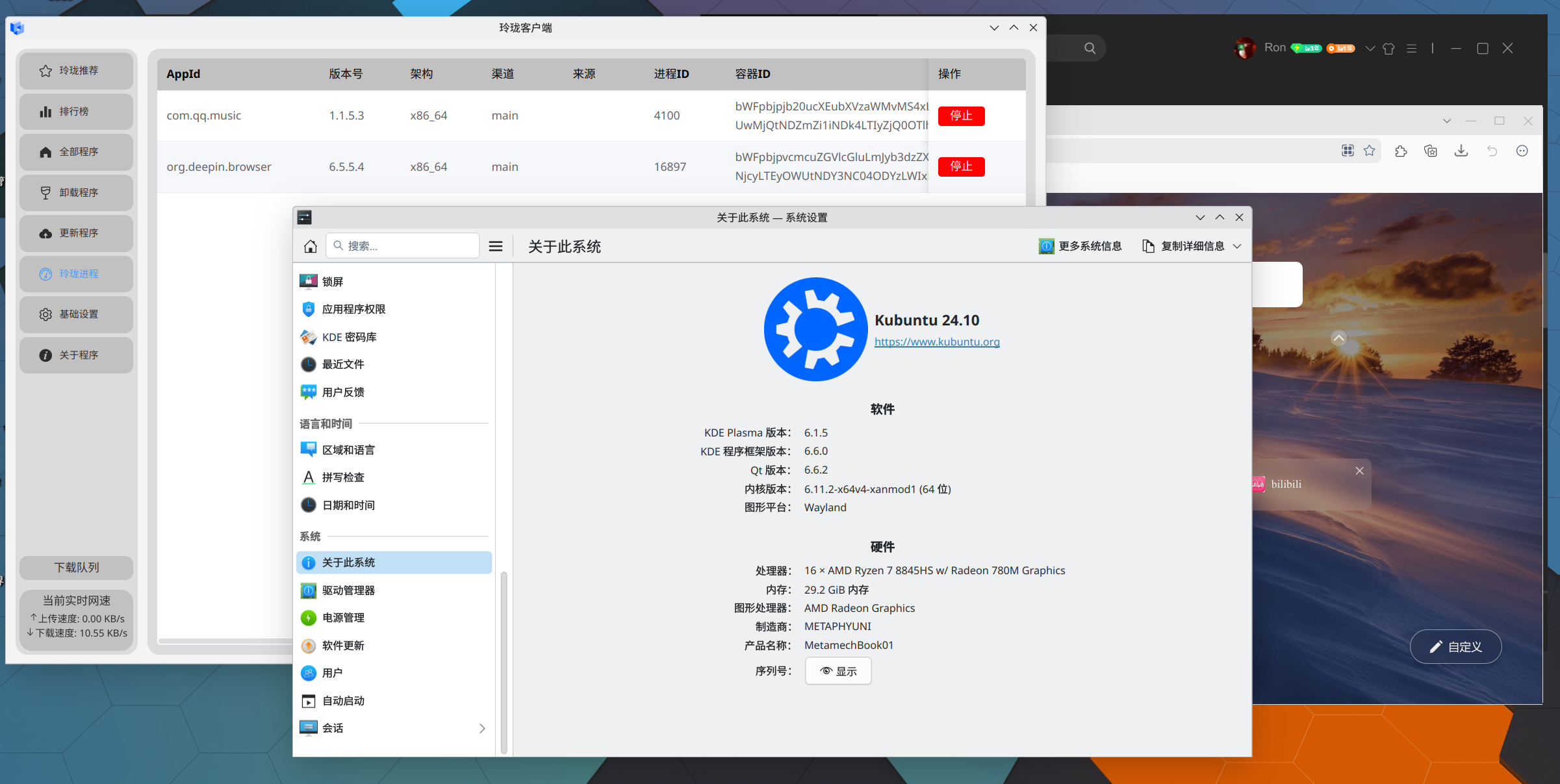Select 关于此系统 in settings sidebar
Image resolution: width=1560 pixels, height=784 pixels.
[x=394, y=563]
